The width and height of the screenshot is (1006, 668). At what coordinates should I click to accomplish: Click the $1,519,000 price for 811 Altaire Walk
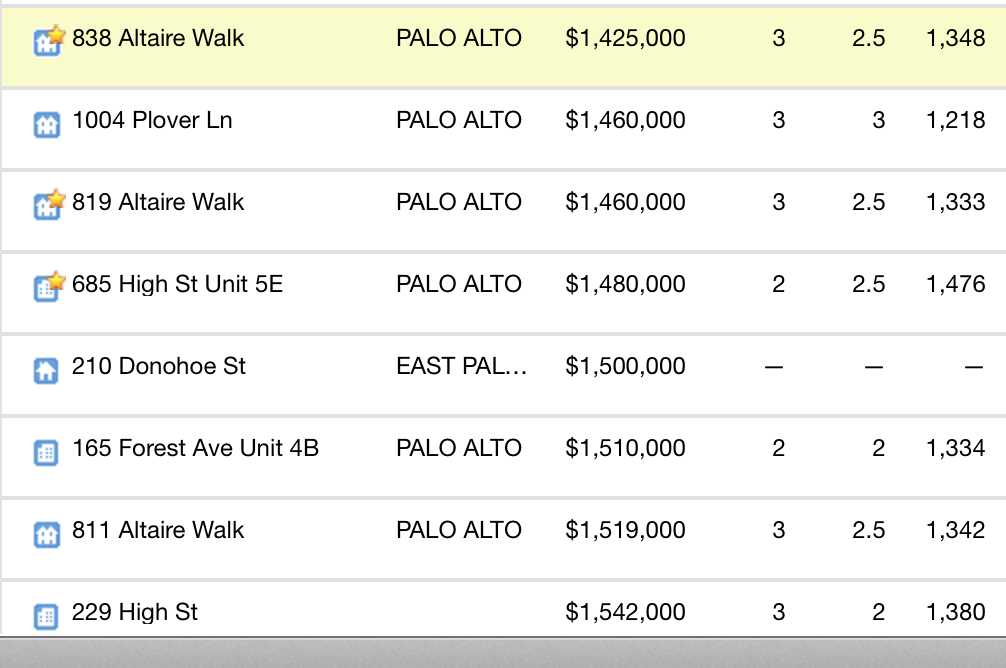(625, 530)
